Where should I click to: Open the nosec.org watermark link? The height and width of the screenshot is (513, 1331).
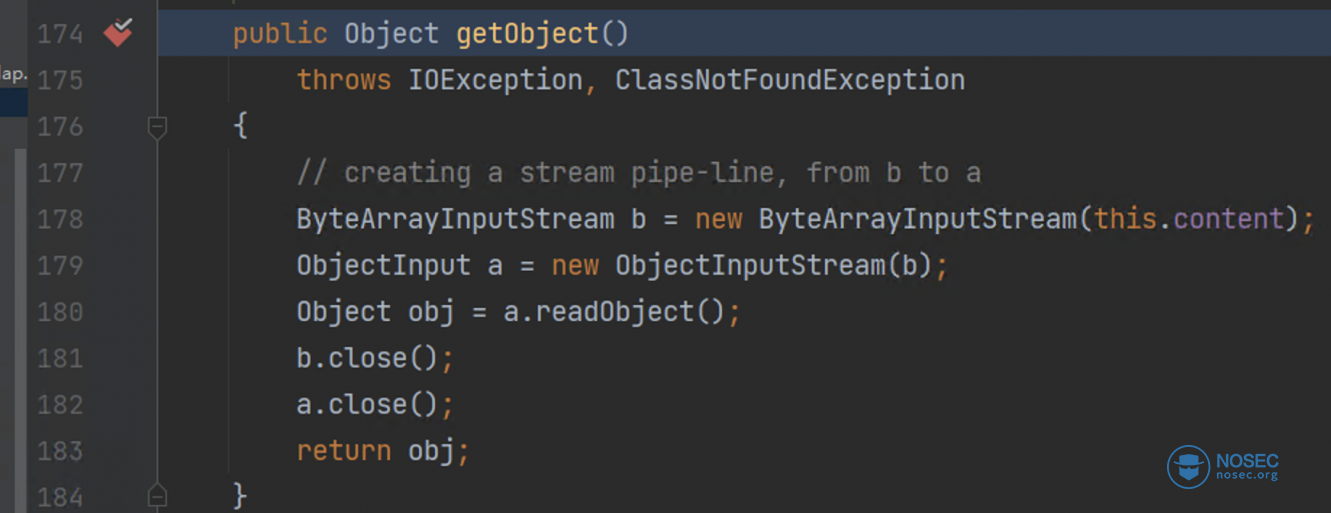coord(1247,476)
